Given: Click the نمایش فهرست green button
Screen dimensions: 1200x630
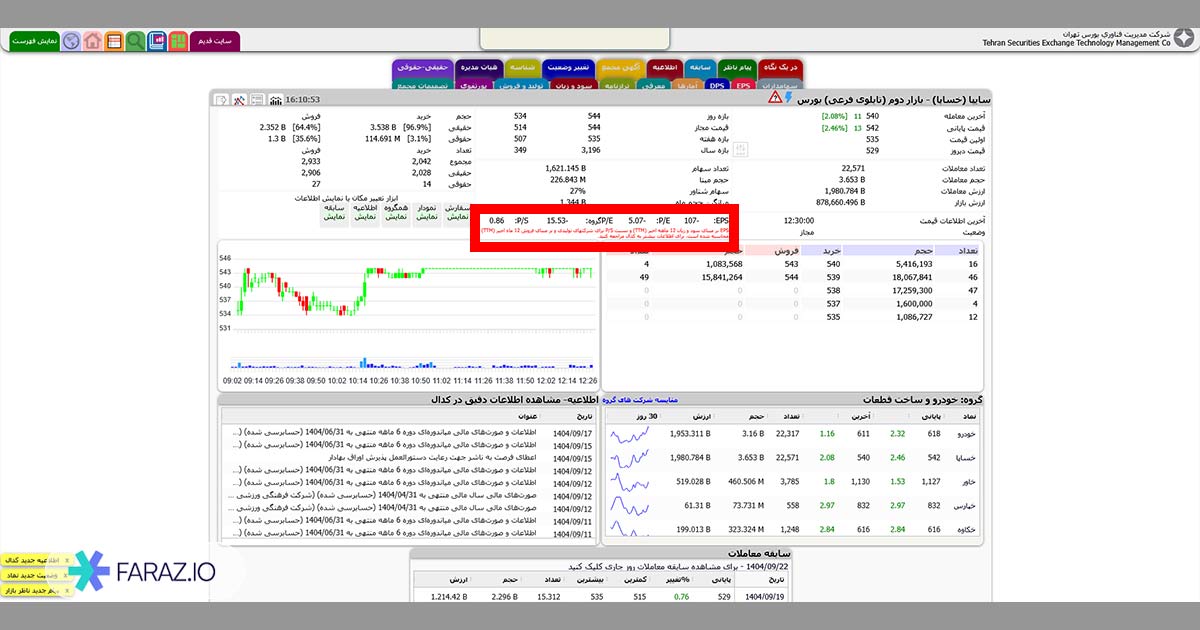Looking at the screenshot, I should [35, 41].
